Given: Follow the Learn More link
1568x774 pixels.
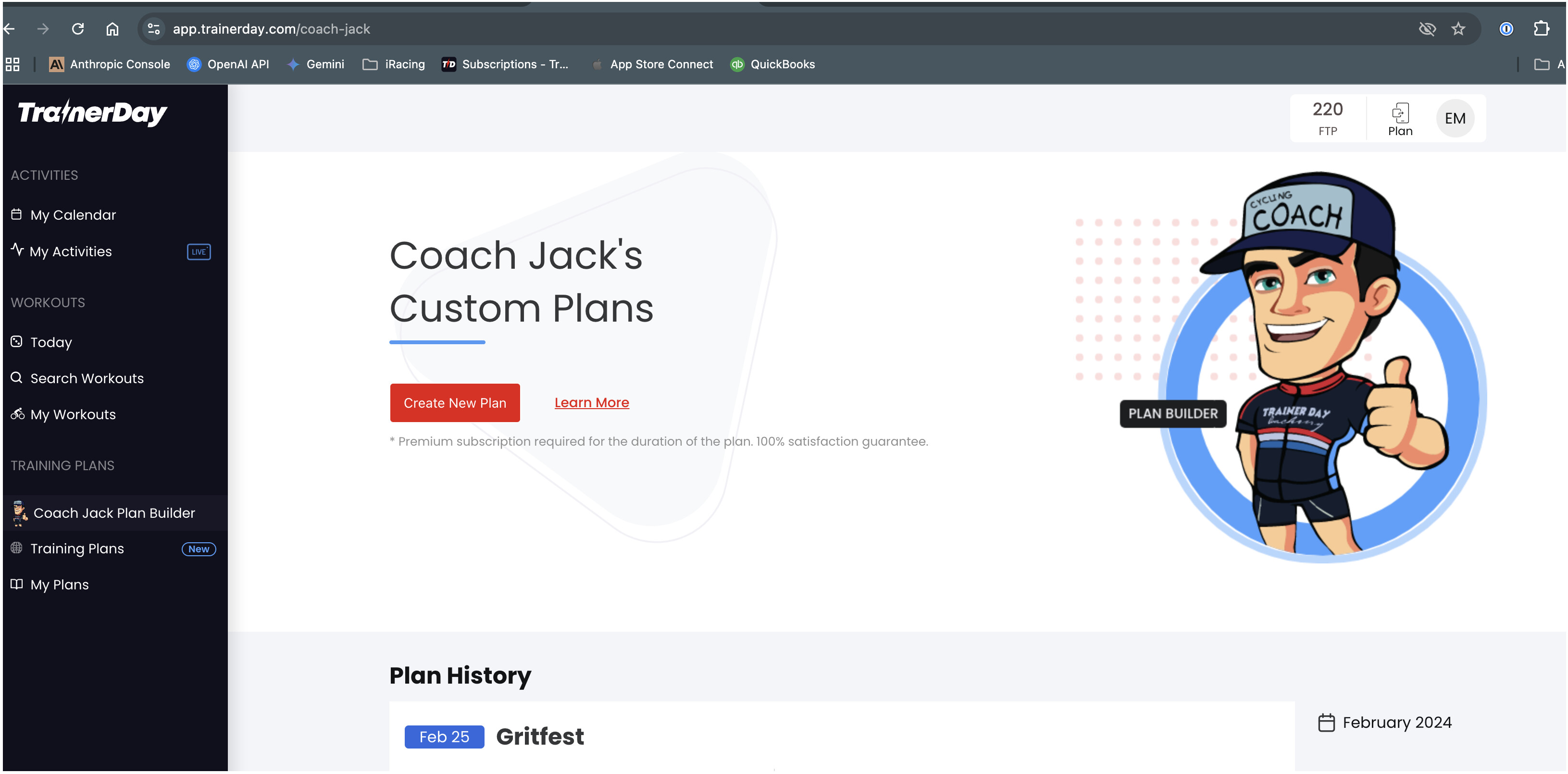Looking at the screenshot, I should pyautogui.click(x=592, y=402).
